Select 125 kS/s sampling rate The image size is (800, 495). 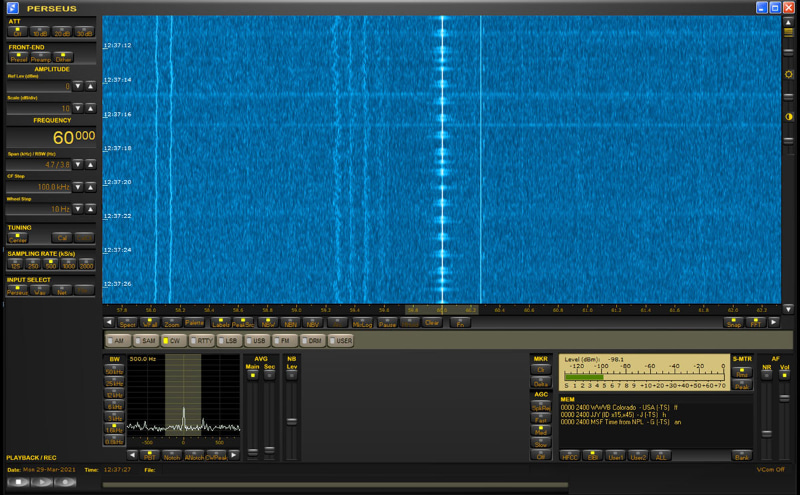pos(15,264)
